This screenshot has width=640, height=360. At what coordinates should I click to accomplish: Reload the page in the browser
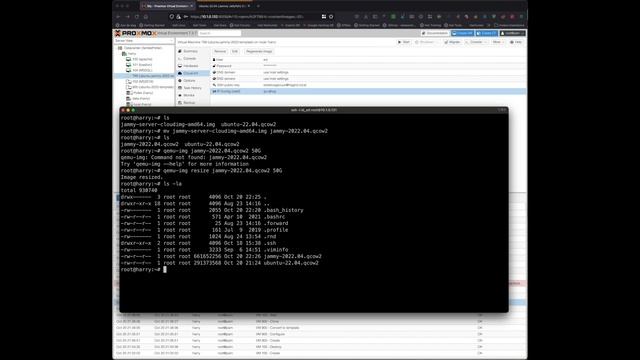point(137,17)
